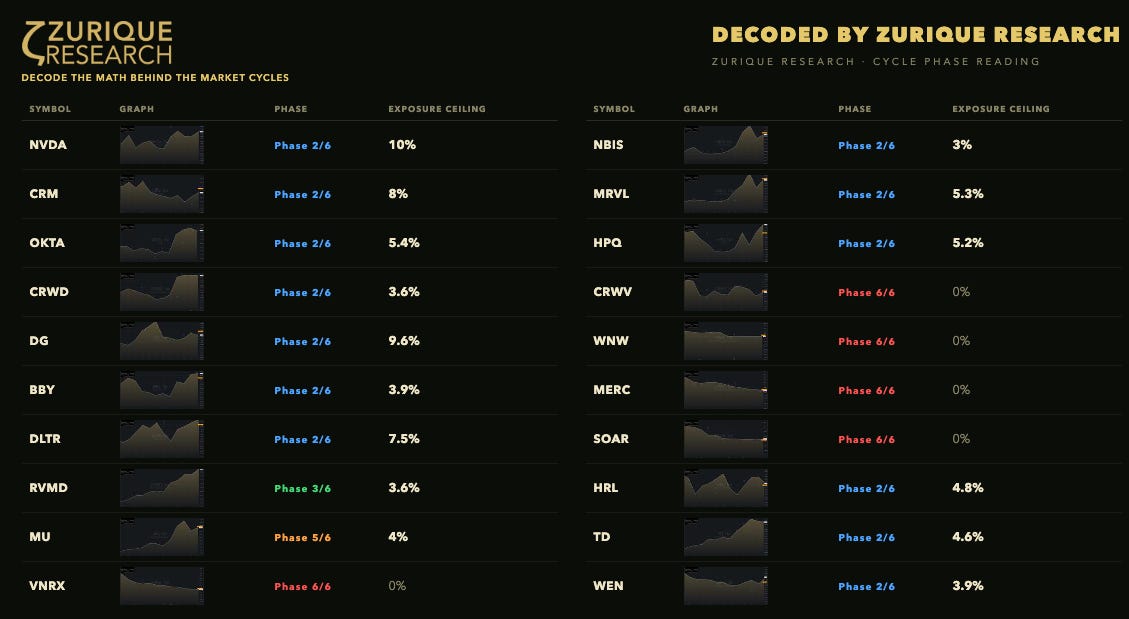Select the OKTA symbol
This screenshot has height=619, width=1129.
47,243
